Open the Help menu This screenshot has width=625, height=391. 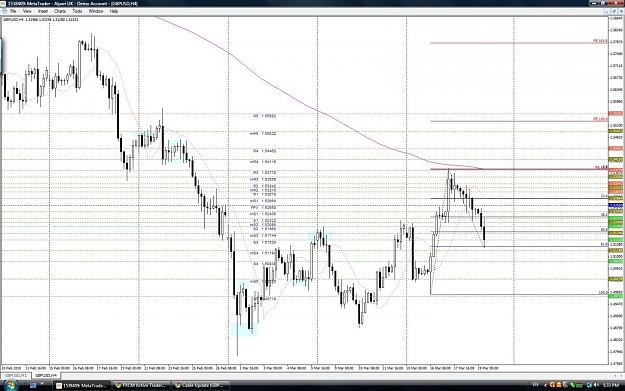[x=114, y=11]
